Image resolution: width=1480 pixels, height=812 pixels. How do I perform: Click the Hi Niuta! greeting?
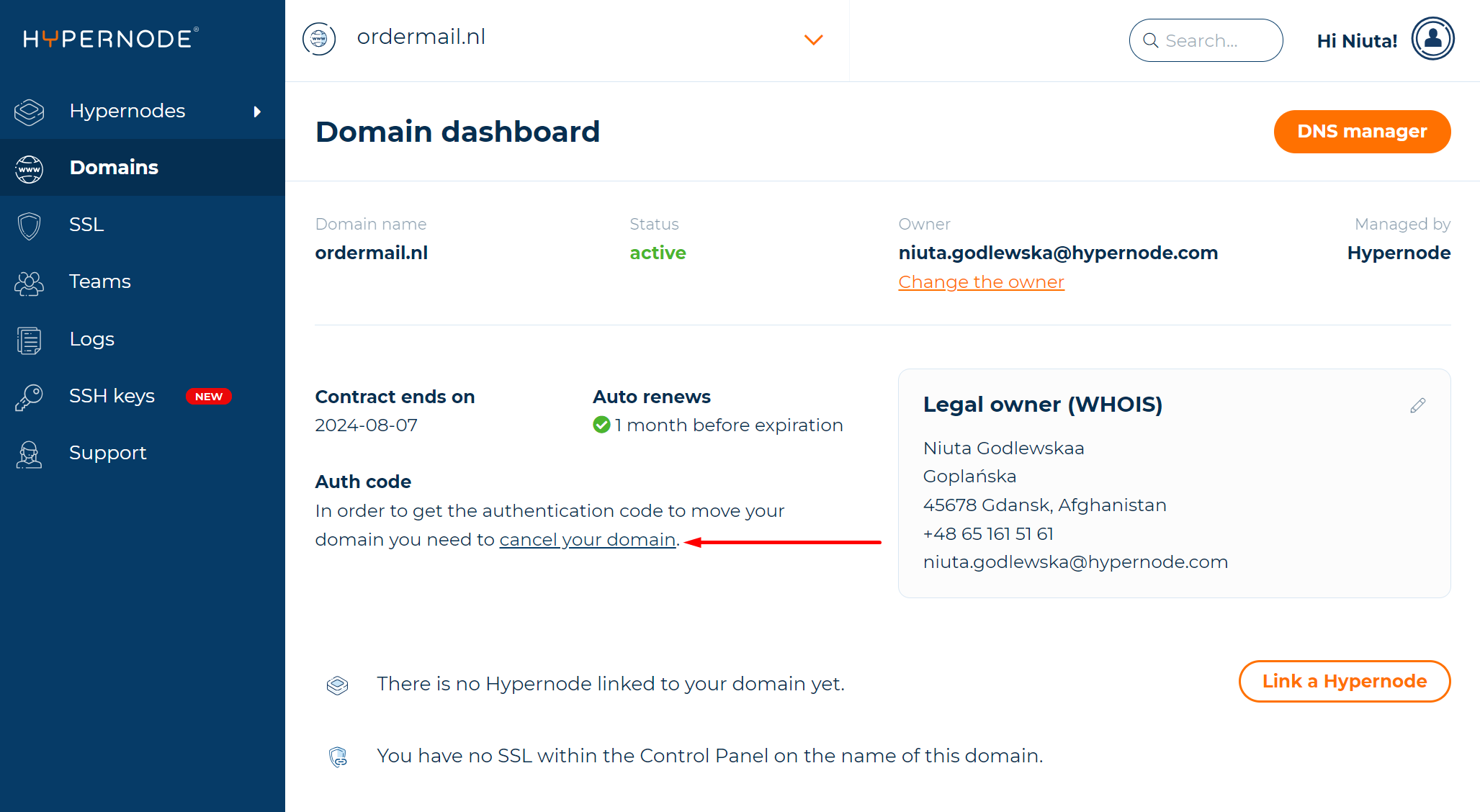tap(1357, 41)
